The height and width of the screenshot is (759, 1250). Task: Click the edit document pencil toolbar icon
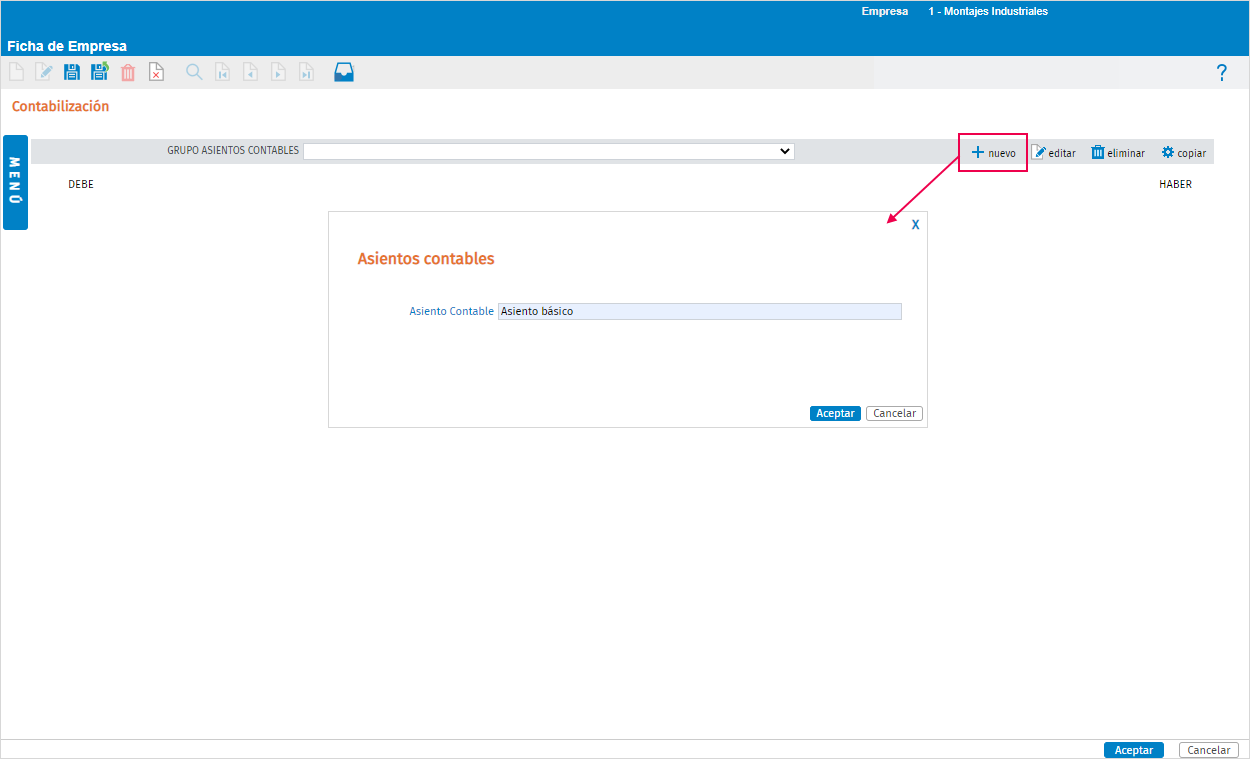click(x=44, y=72)
